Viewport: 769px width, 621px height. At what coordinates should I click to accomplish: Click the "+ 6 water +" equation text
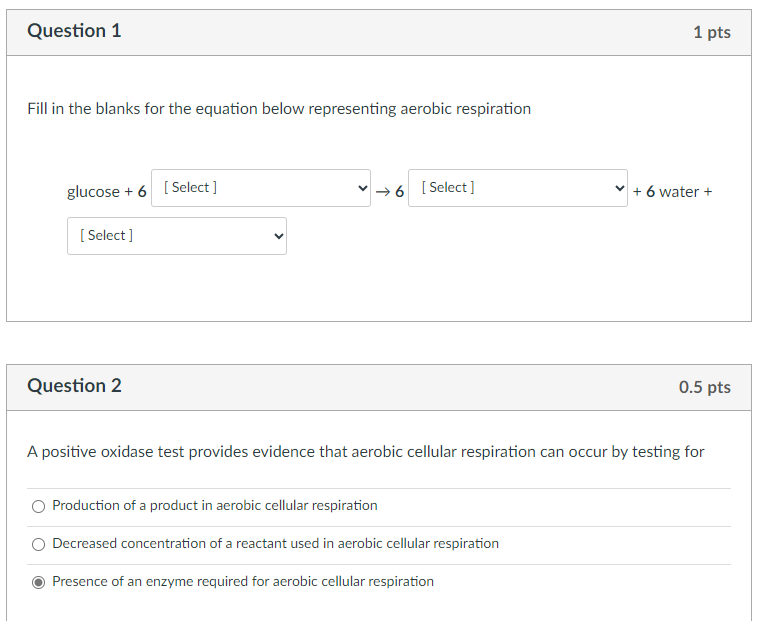pyautogui.click(x=672, y=191)
